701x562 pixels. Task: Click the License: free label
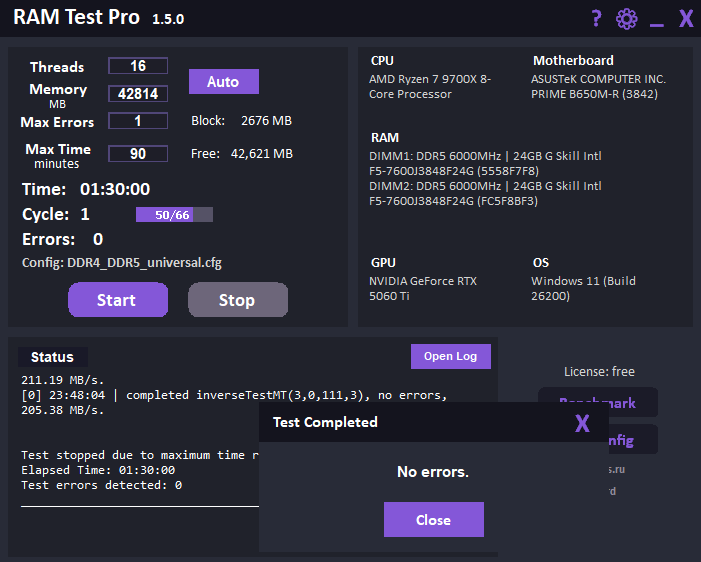point(599,372)
